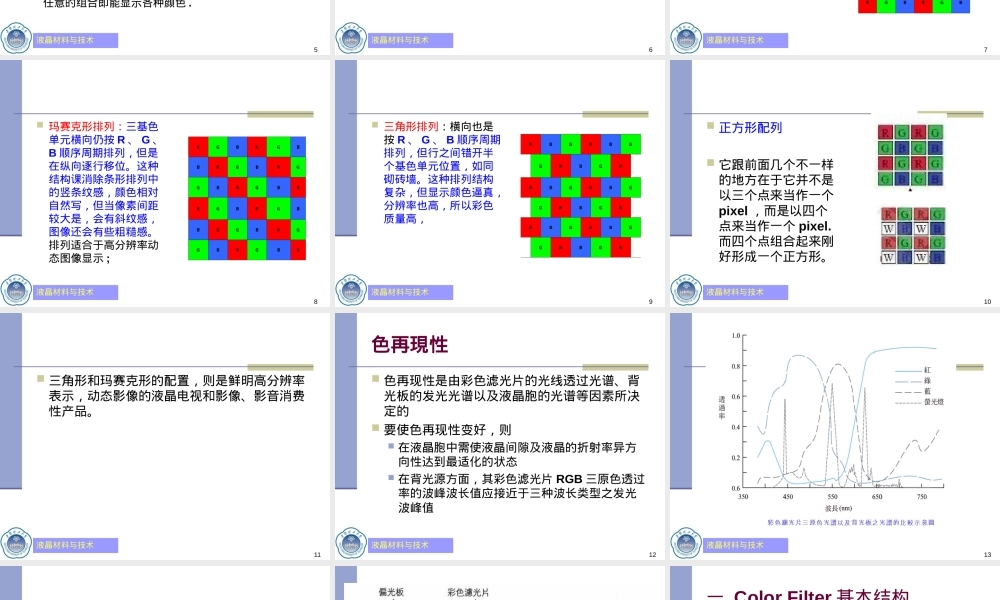Click the university logo on slide 5
This screenshot has width=1000, height=600.
16,38
